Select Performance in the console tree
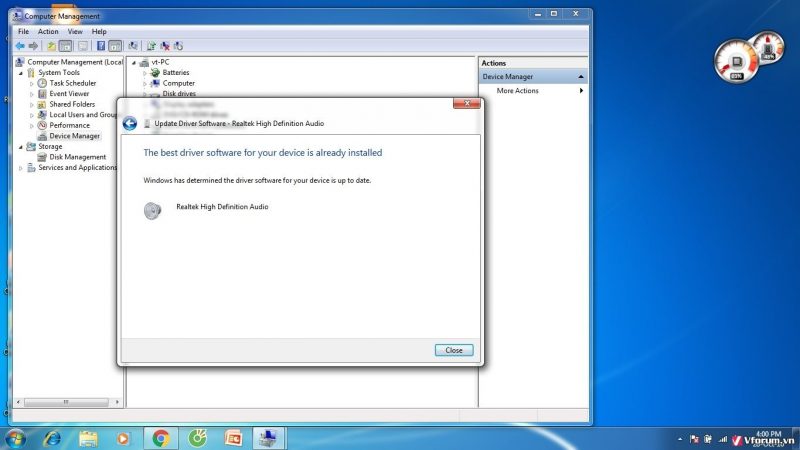This screenshot has width=800, height=450. coord(69,126)
